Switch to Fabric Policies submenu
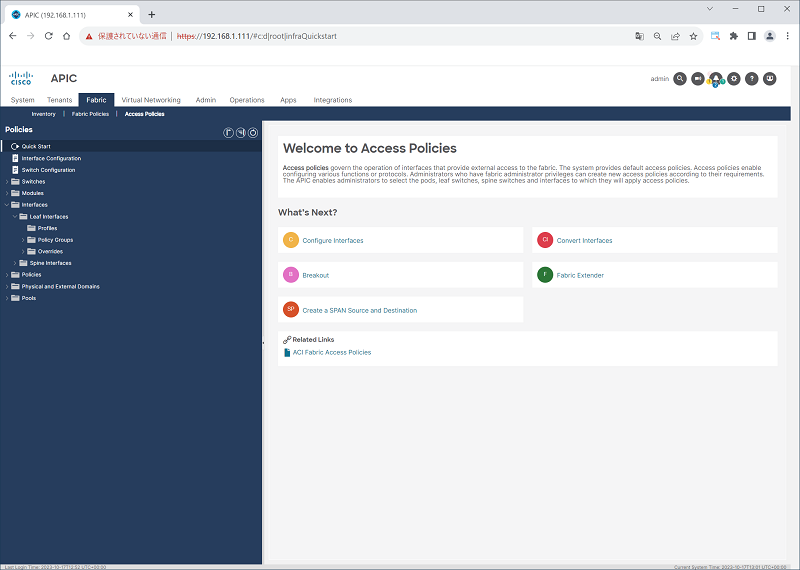800x570 pixels. (x=90, y=114)
